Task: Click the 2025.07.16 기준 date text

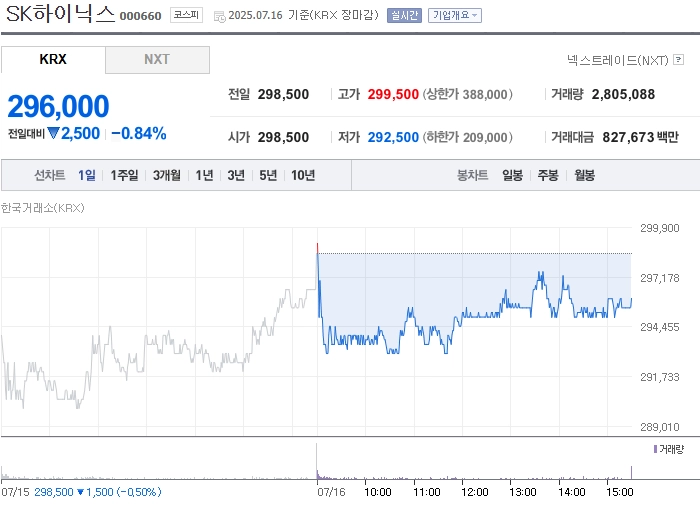Action: coord(303,15)
